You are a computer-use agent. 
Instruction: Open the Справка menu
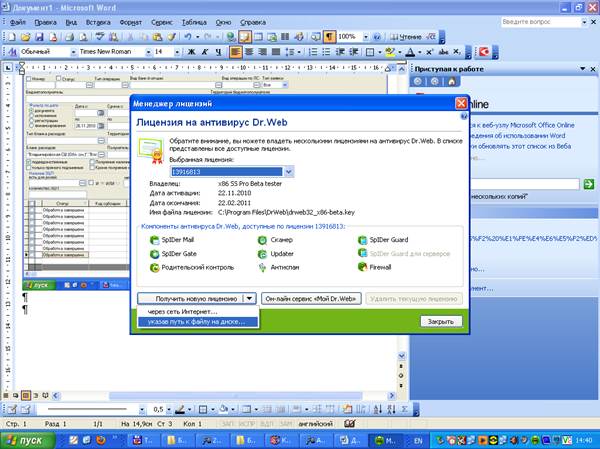point(253,22)
